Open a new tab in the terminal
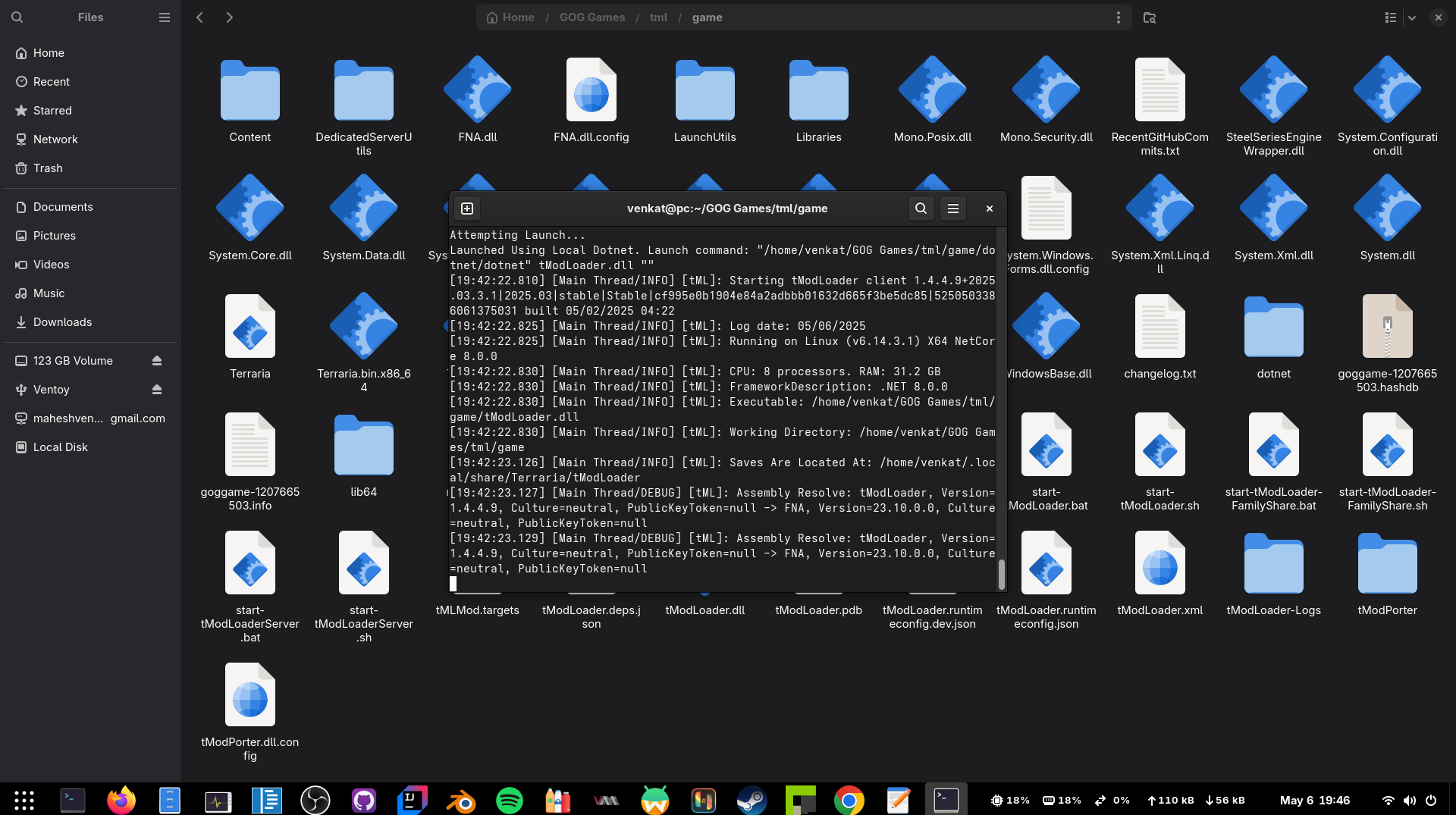The width and height of the screenshot is (1456, 815). coord(467,208)
